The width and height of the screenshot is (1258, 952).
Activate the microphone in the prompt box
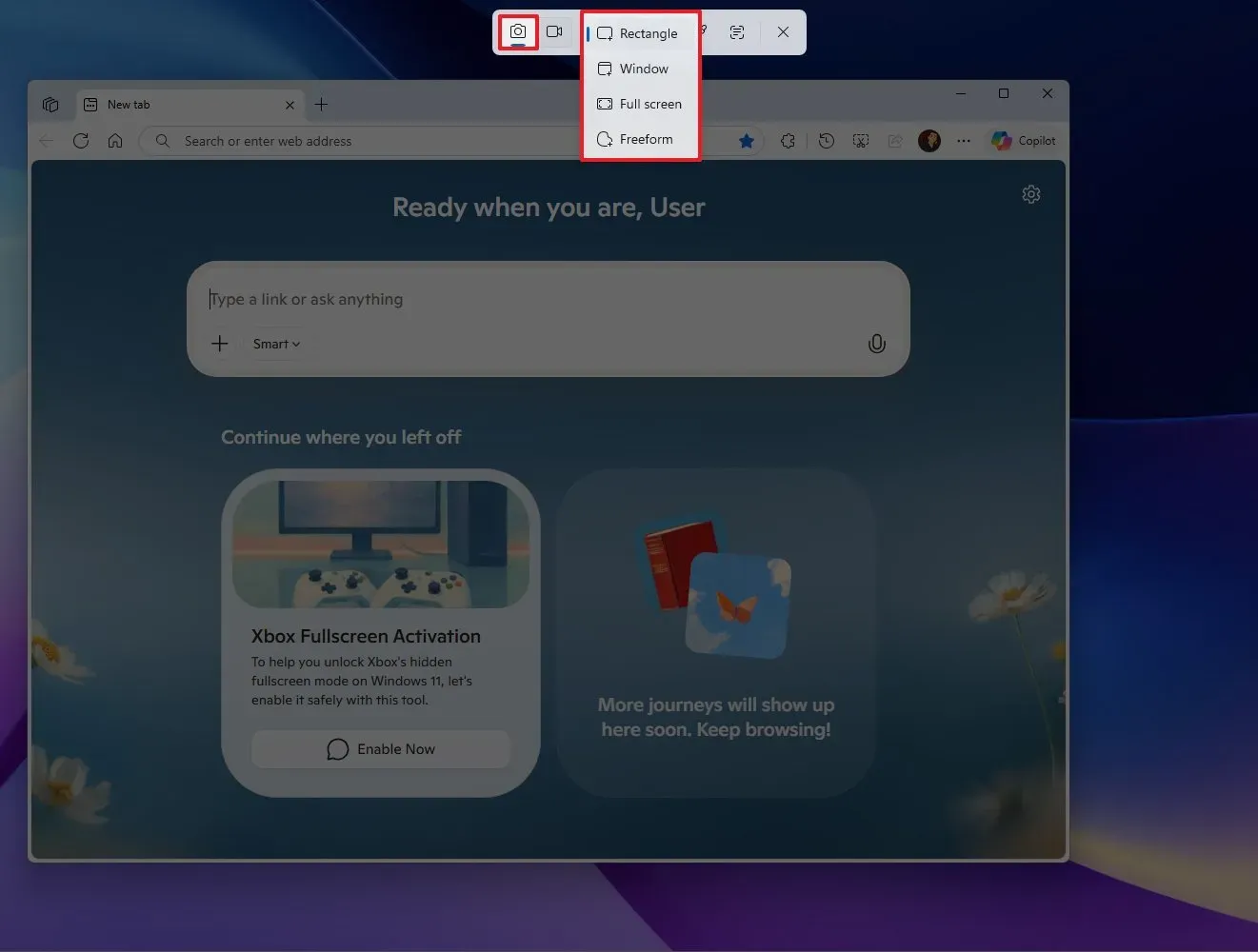[877, 344]
